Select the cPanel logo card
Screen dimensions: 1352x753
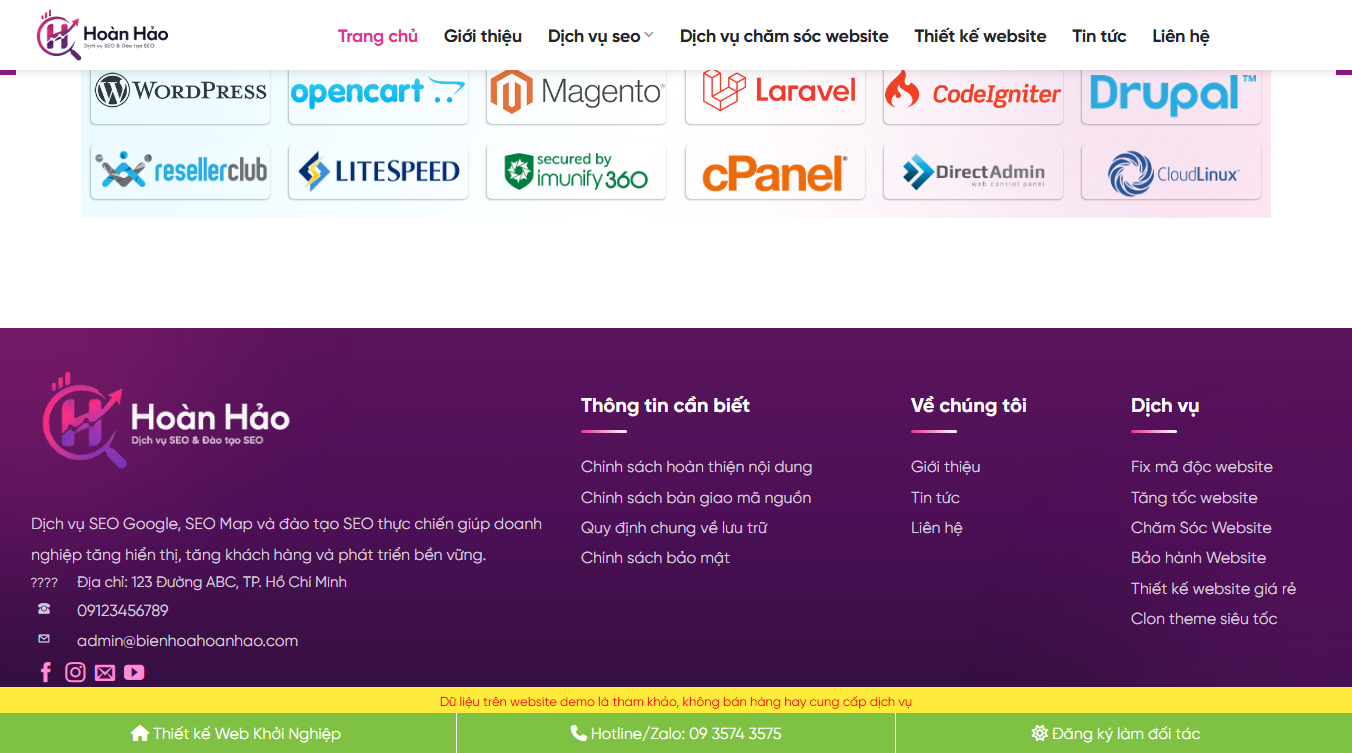(x=775, y=172)
